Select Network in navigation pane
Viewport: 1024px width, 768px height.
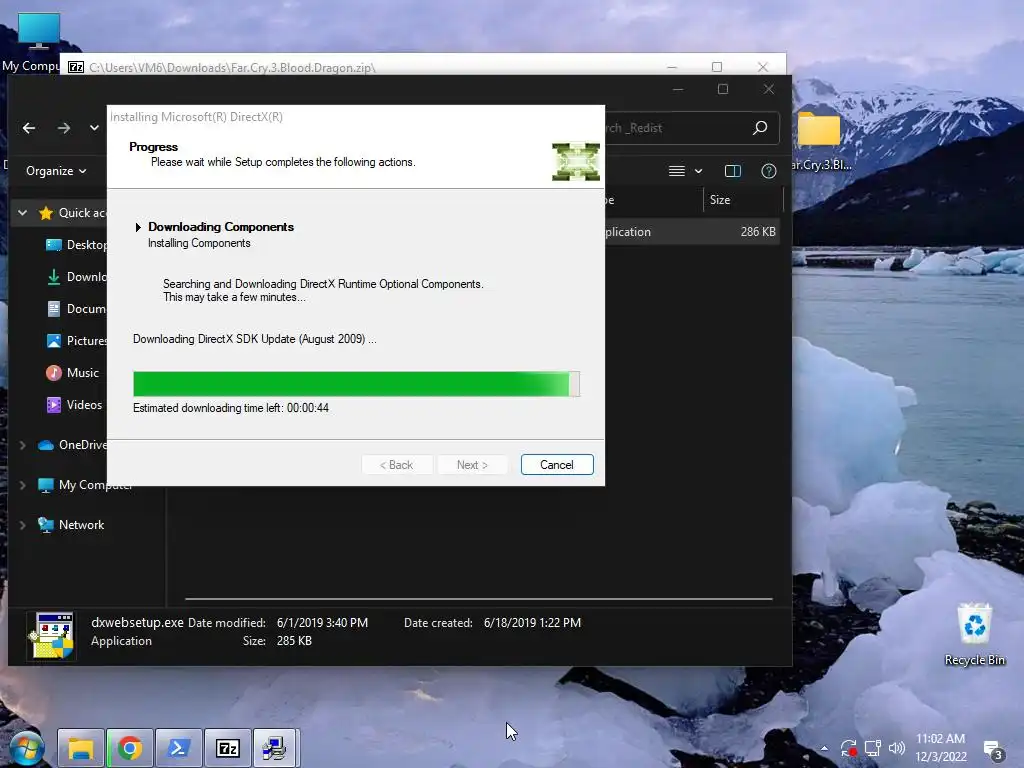coord(71,525)
